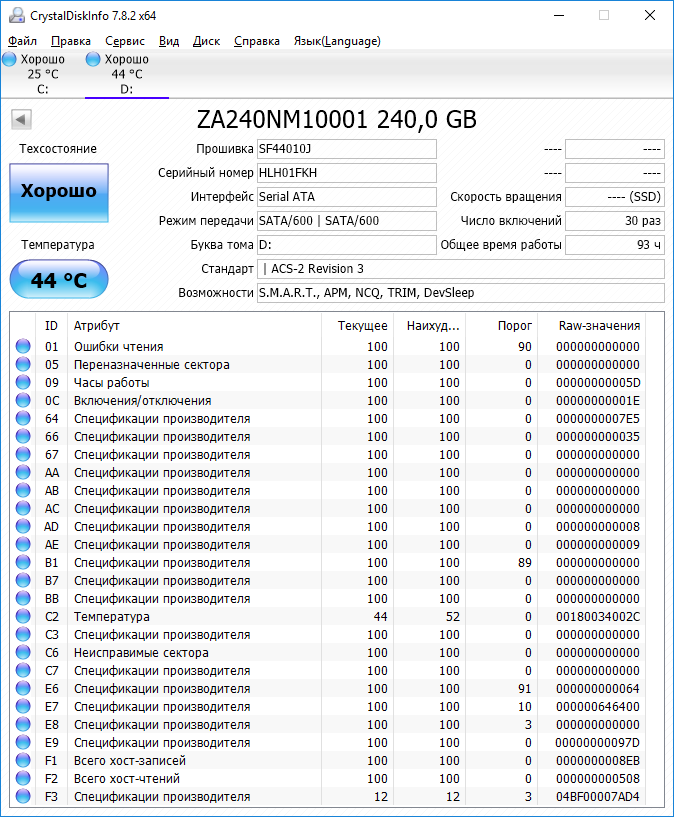Viewport: 674px width, 817px height.
Task: Click status circle for attribute 64
Action: 23,418
